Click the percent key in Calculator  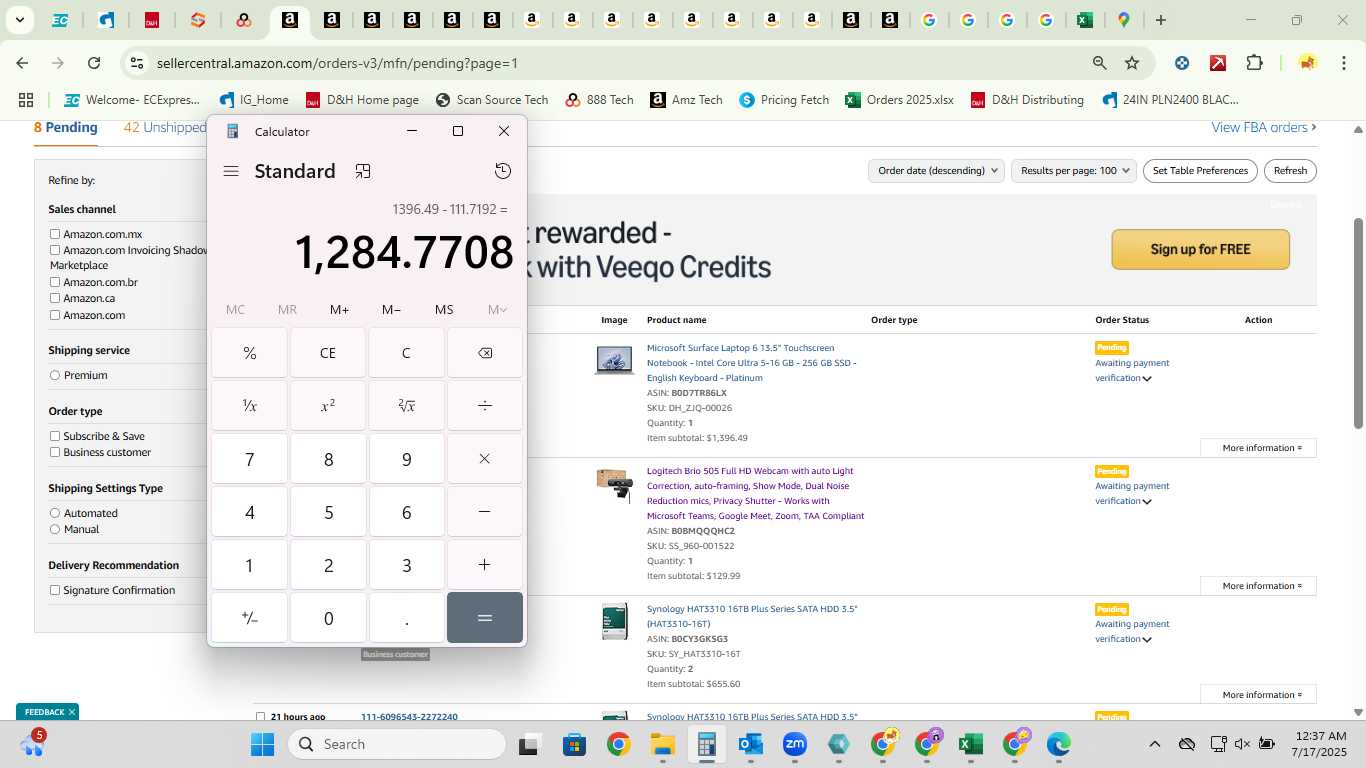(250, 353)
